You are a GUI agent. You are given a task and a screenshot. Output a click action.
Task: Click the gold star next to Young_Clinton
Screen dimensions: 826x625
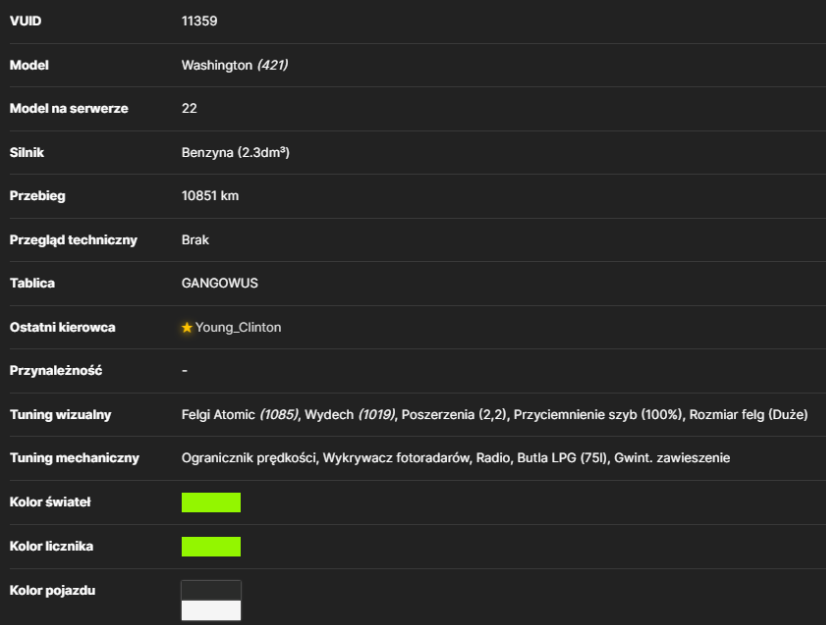pyautogui.click(x=186, y=328)
